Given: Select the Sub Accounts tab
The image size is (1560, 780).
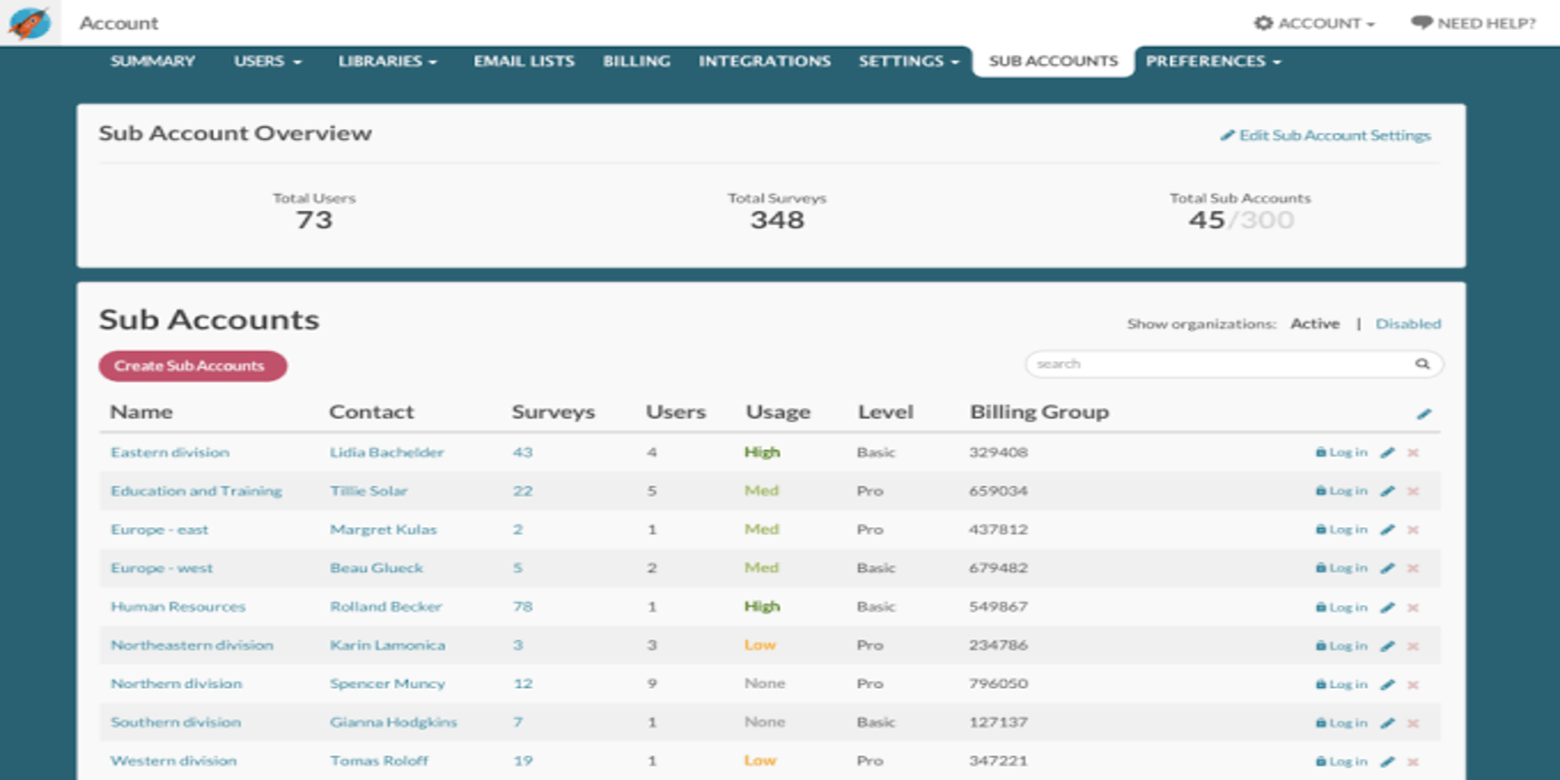Looking at the screenshot, I should (1053, 61).
